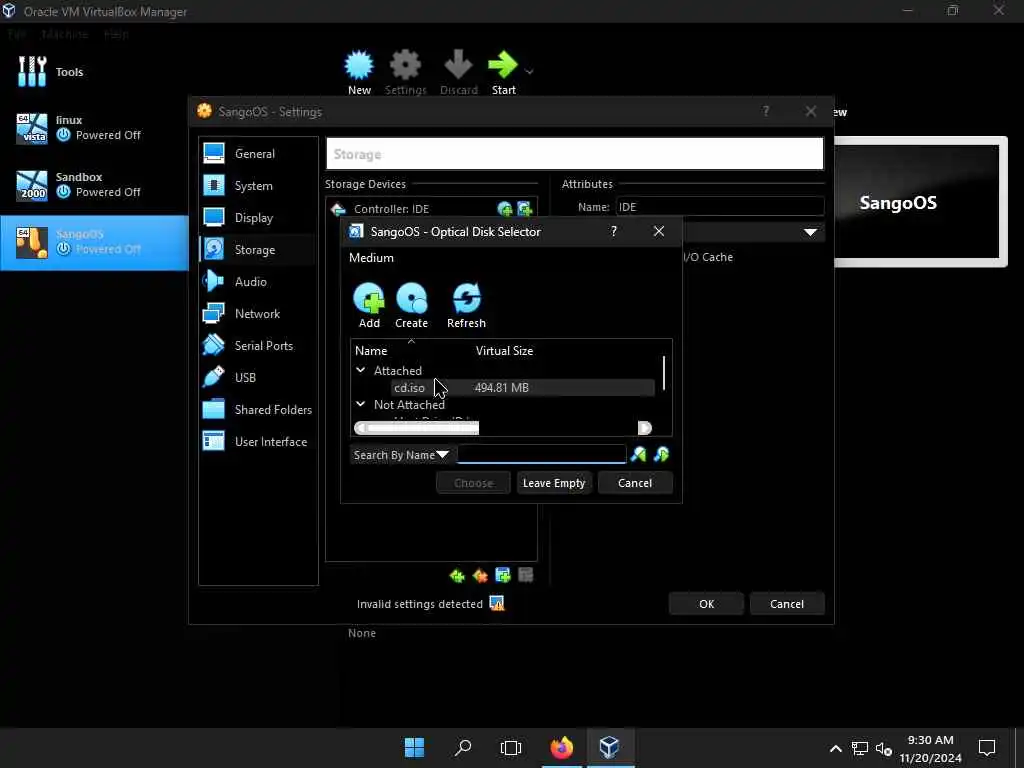The height and width of the screenshot is (768, 1024).
Task: Open Firefox from the taskbar
Action: pyautogui.click(x=562, y=747)
